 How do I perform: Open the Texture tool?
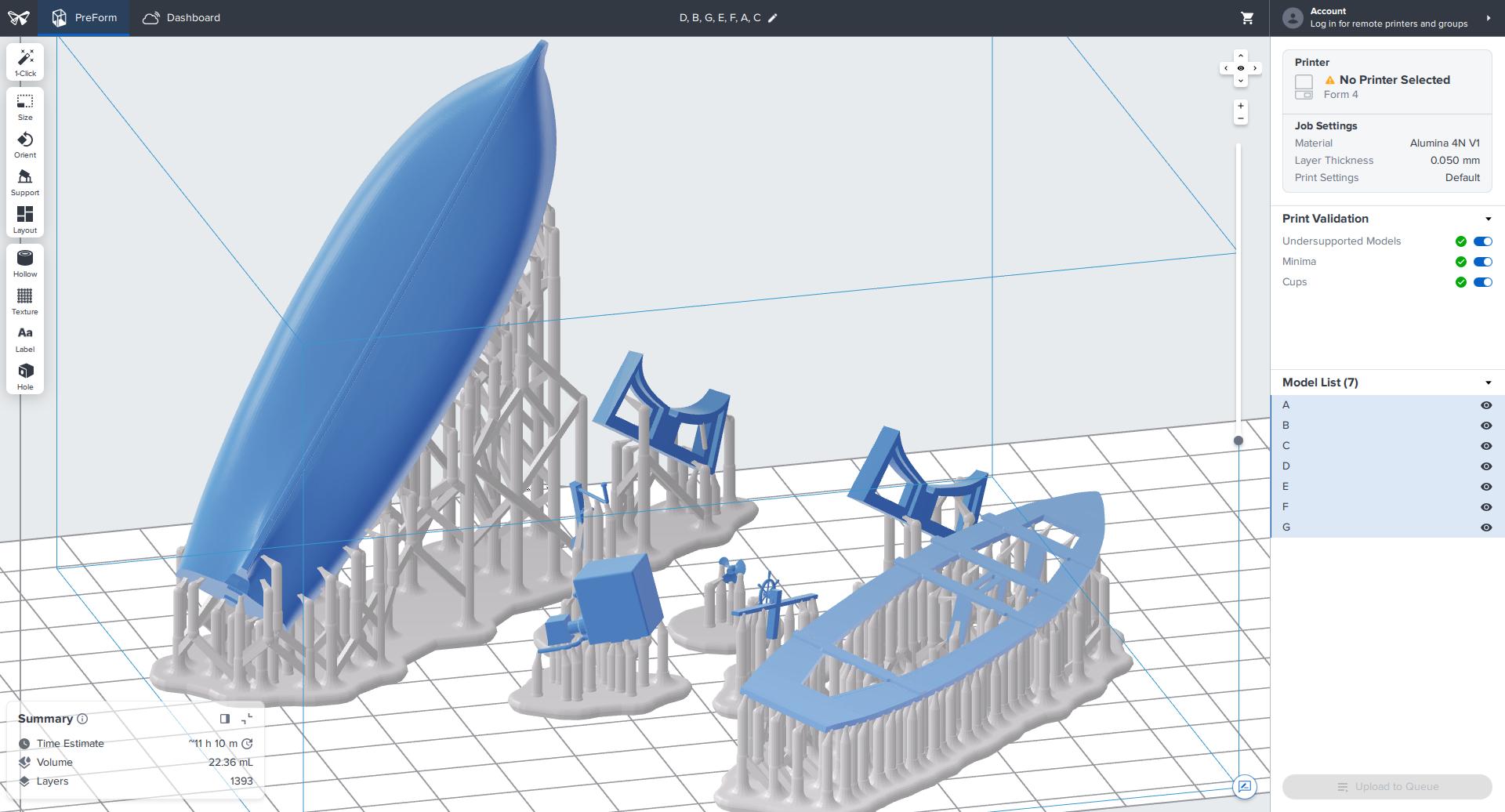pos(25,302)
